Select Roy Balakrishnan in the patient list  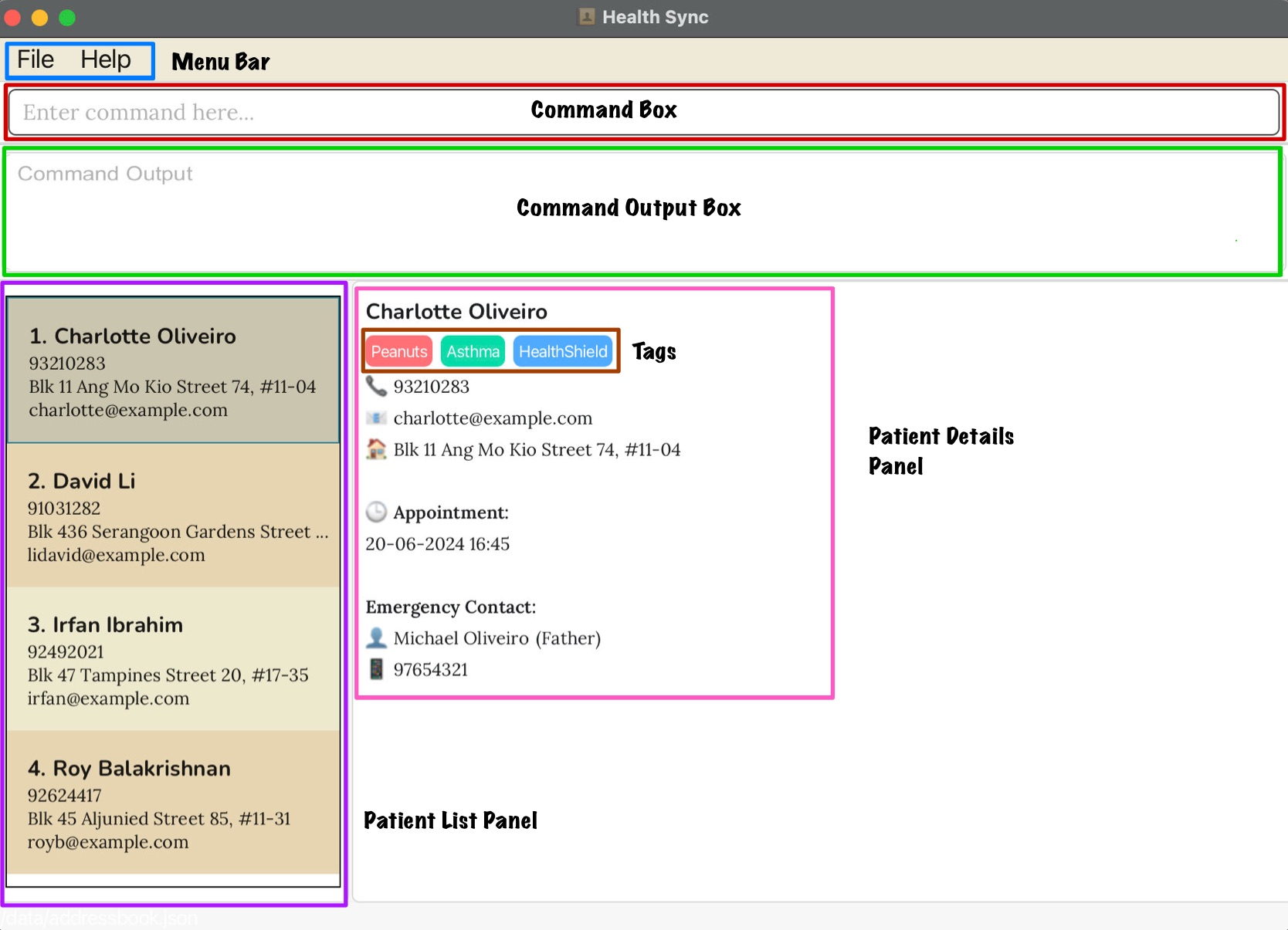click(173, 803)
